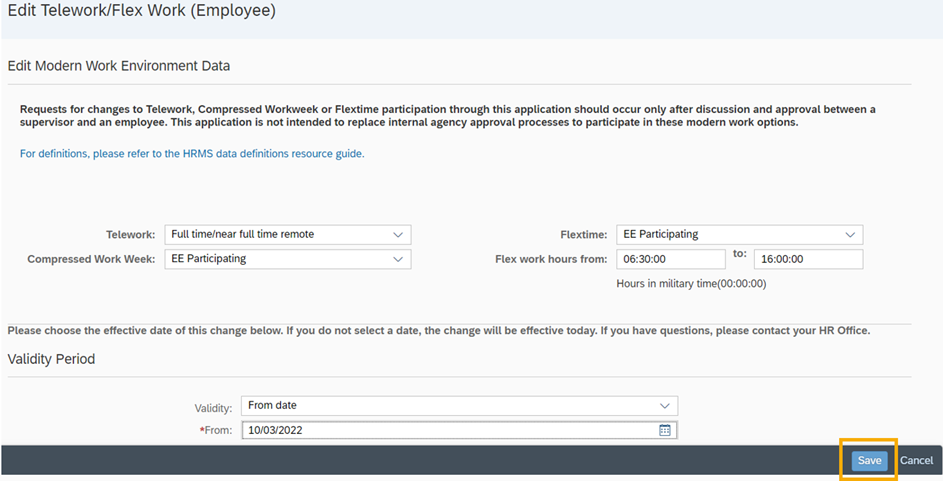Open the Validity dropdown
This screenshot has height=481, width=943.
(665, 406)
